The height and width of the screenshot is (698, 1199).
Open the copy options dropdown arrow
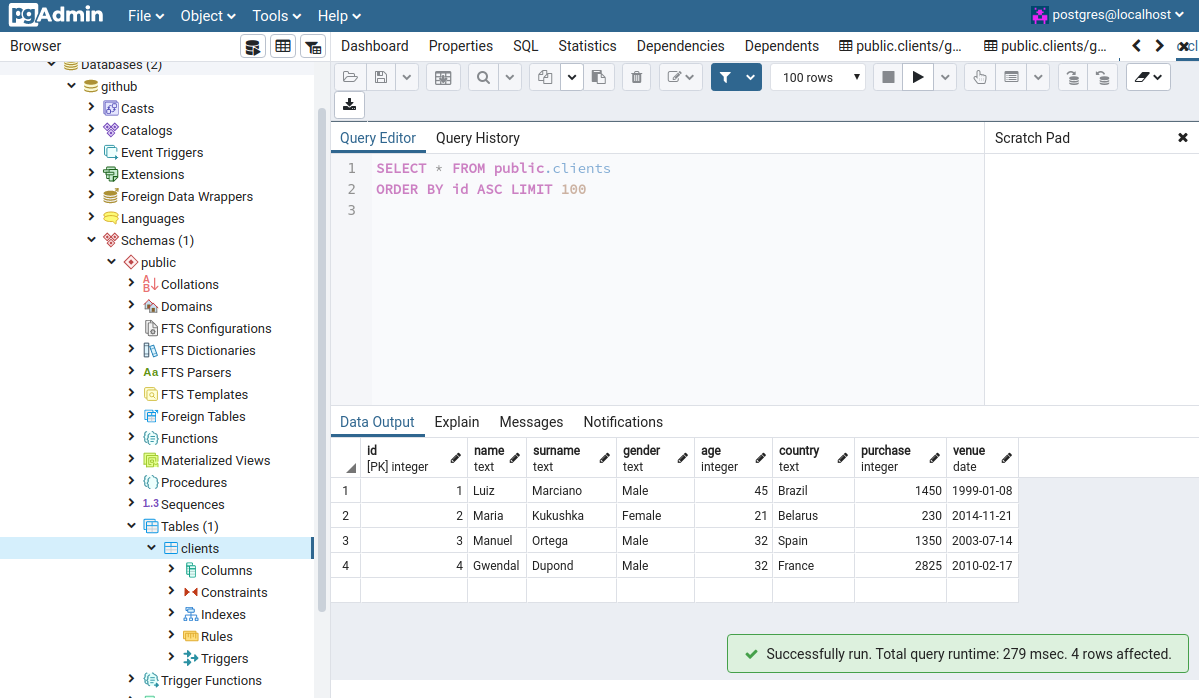point(571,77)
